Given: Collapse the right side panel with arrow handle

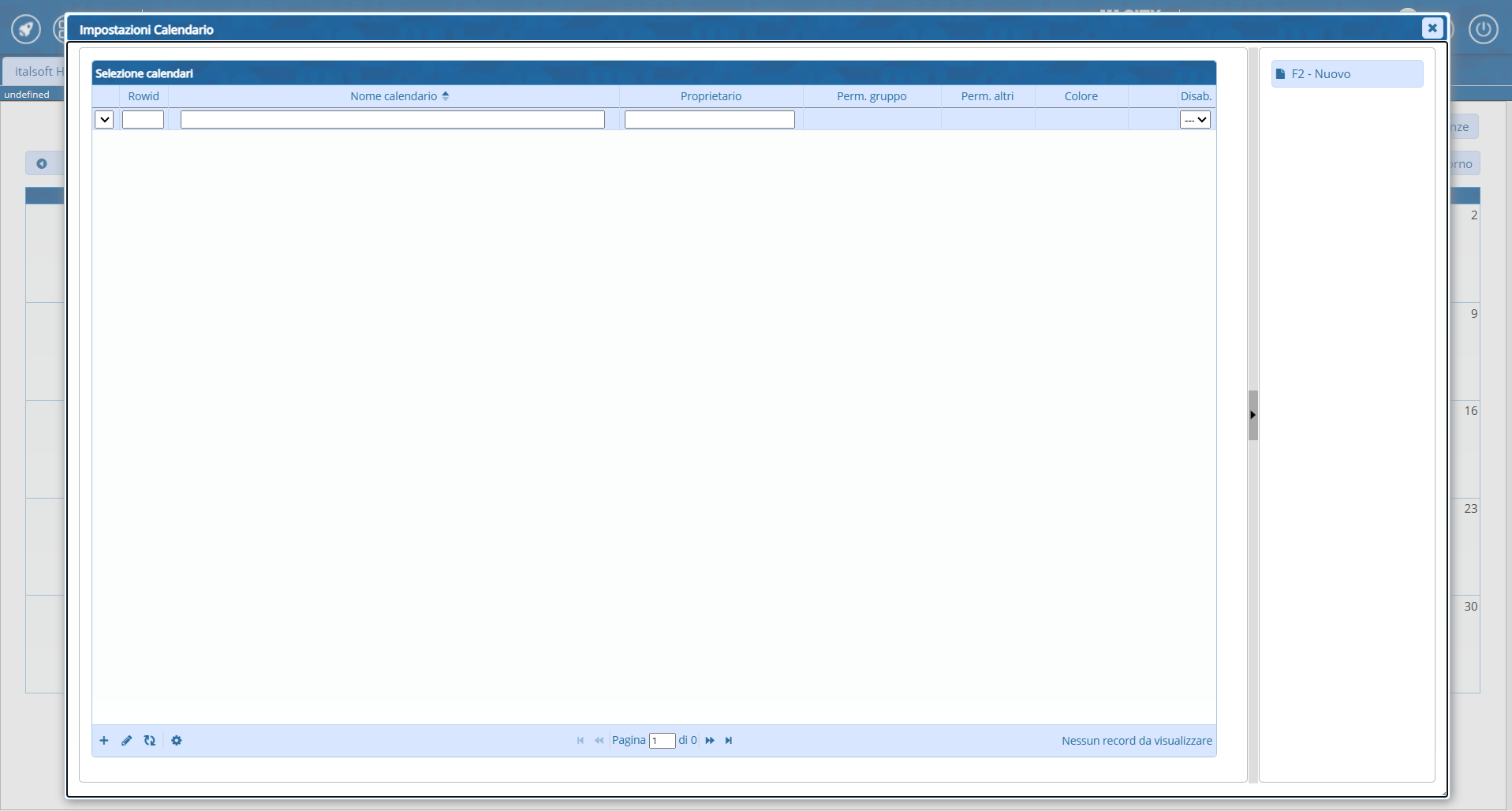Looking at the screenshot, I should pyautogui.click(x=1253, y=415).
